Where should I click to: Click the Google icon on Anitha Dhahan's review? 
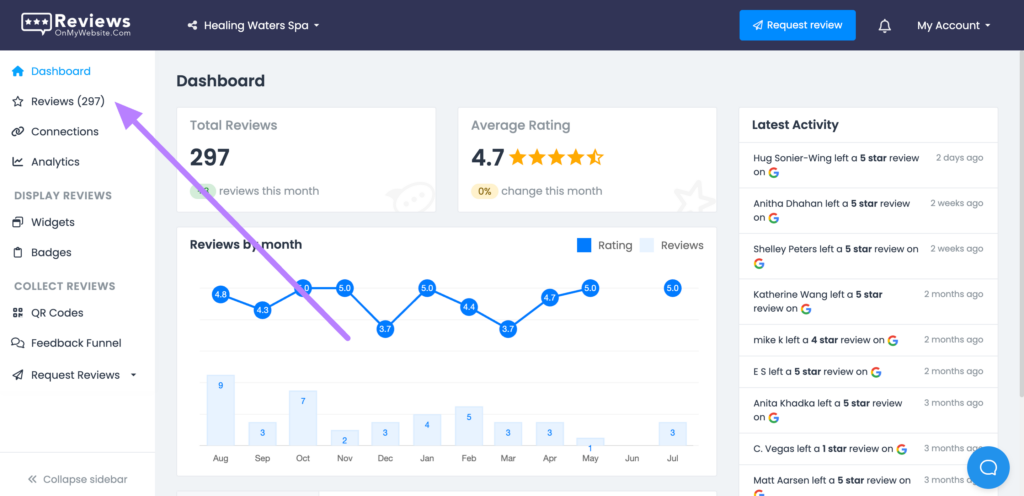[774, 218]
